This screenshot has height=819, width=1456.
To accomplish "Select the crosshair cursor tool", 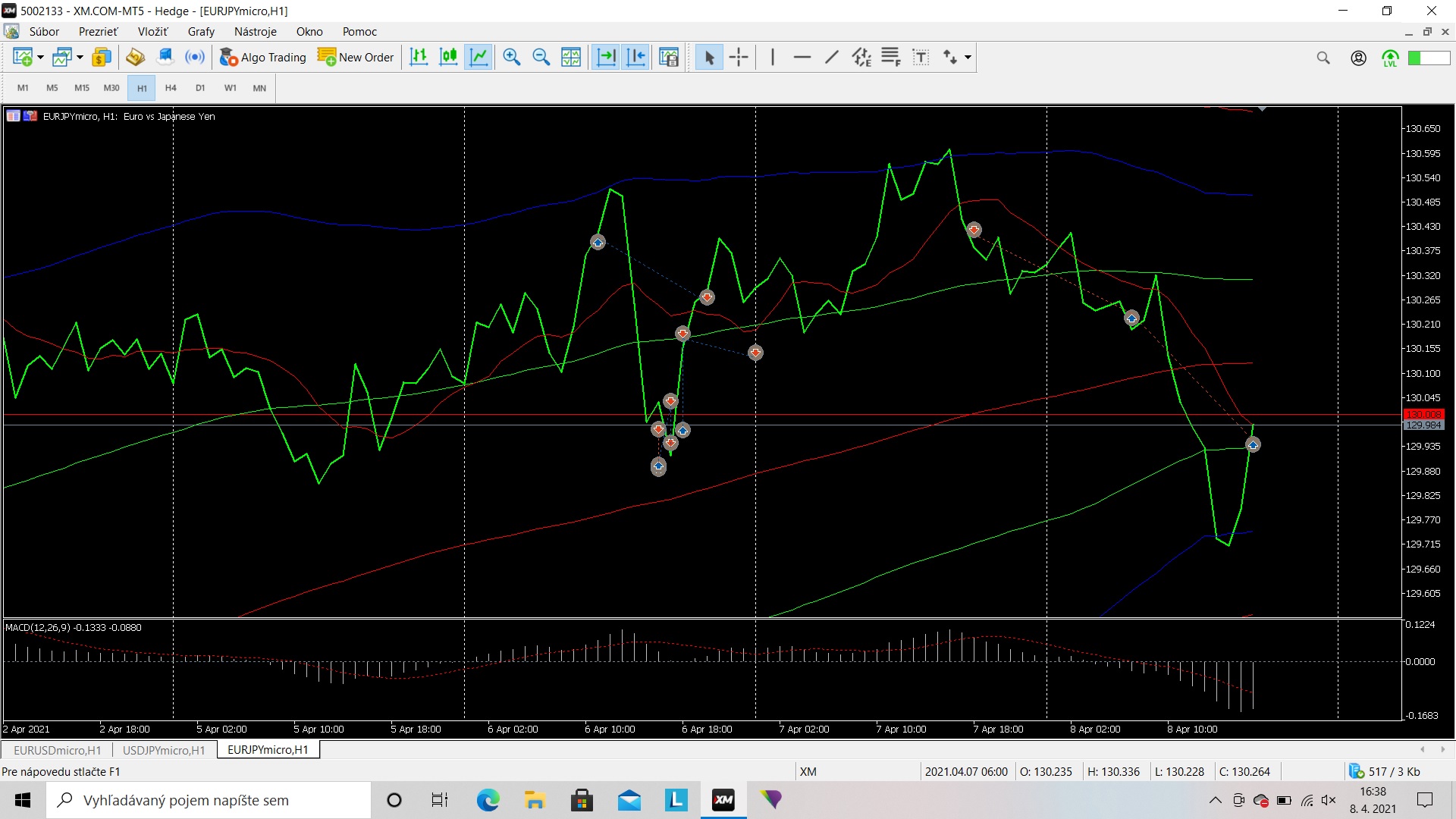I will coord(739,57).
